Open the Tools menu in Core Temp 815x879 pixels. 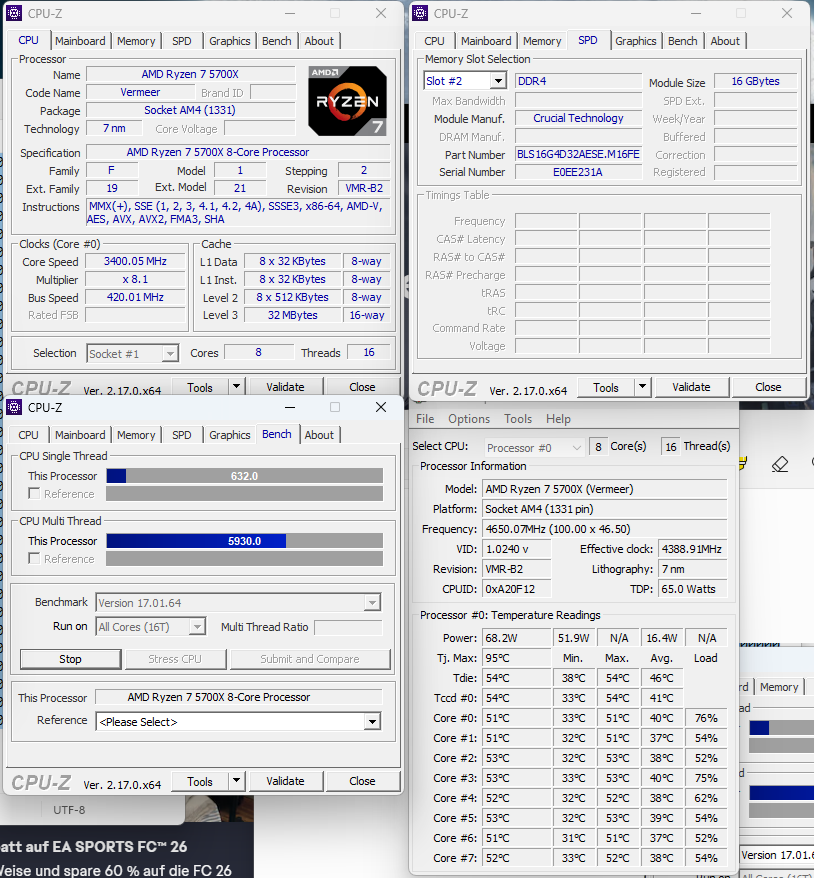(518, 419)
